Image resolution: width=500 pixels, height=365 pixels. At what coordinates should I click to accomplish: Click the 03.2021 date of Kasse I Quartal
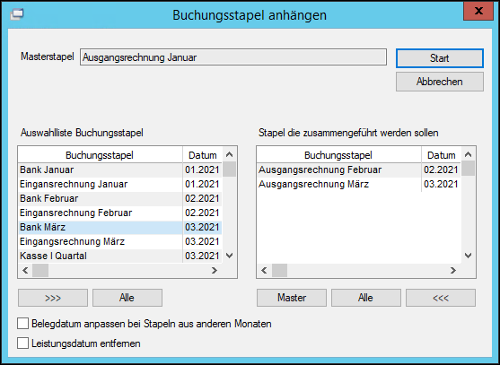[202, 256]
